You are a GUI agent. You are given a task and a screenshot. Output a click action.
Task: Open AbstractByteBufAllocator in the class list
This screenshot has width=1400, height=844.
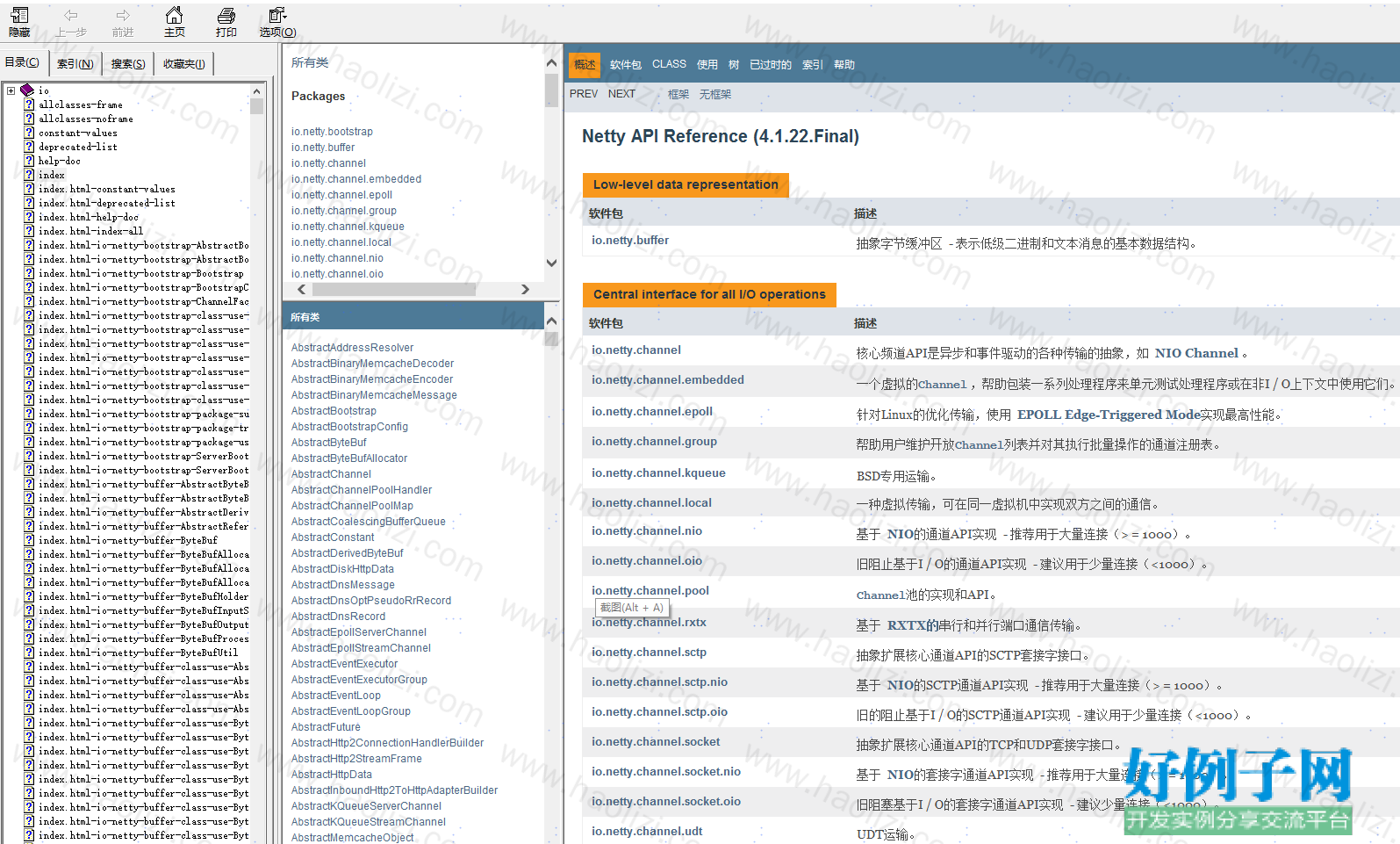click(x=349, y=458)
